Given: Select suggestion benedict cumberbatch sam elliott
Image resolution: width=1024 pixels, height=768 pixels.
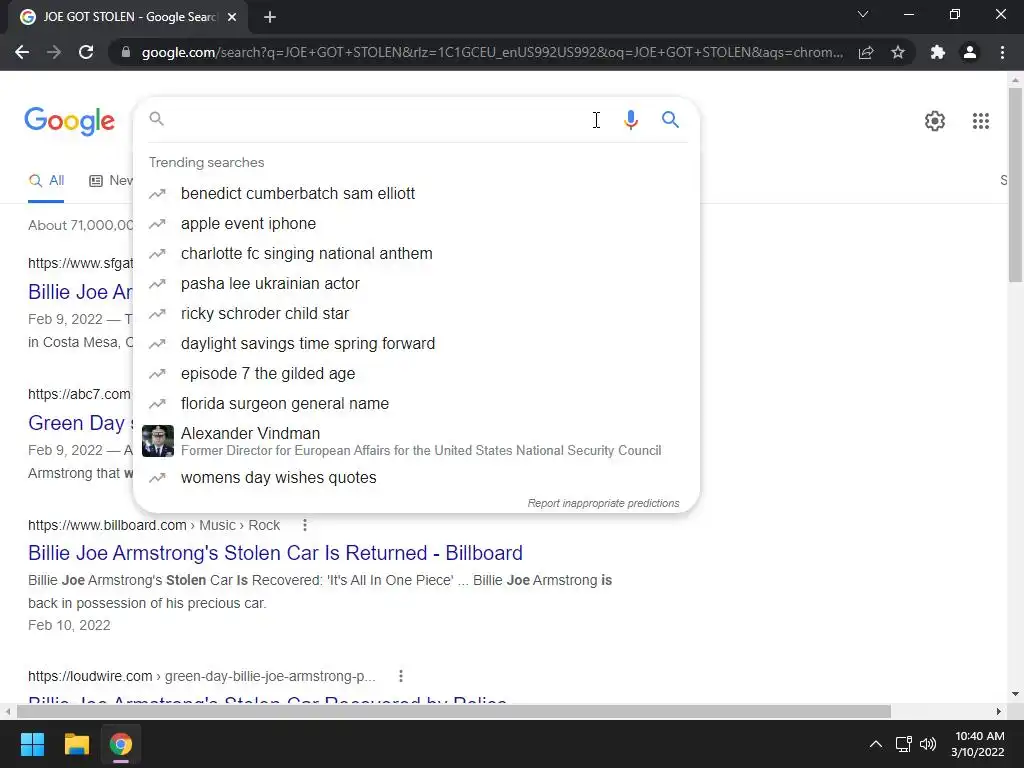Looking at the screenshot, I should [416, 193].
